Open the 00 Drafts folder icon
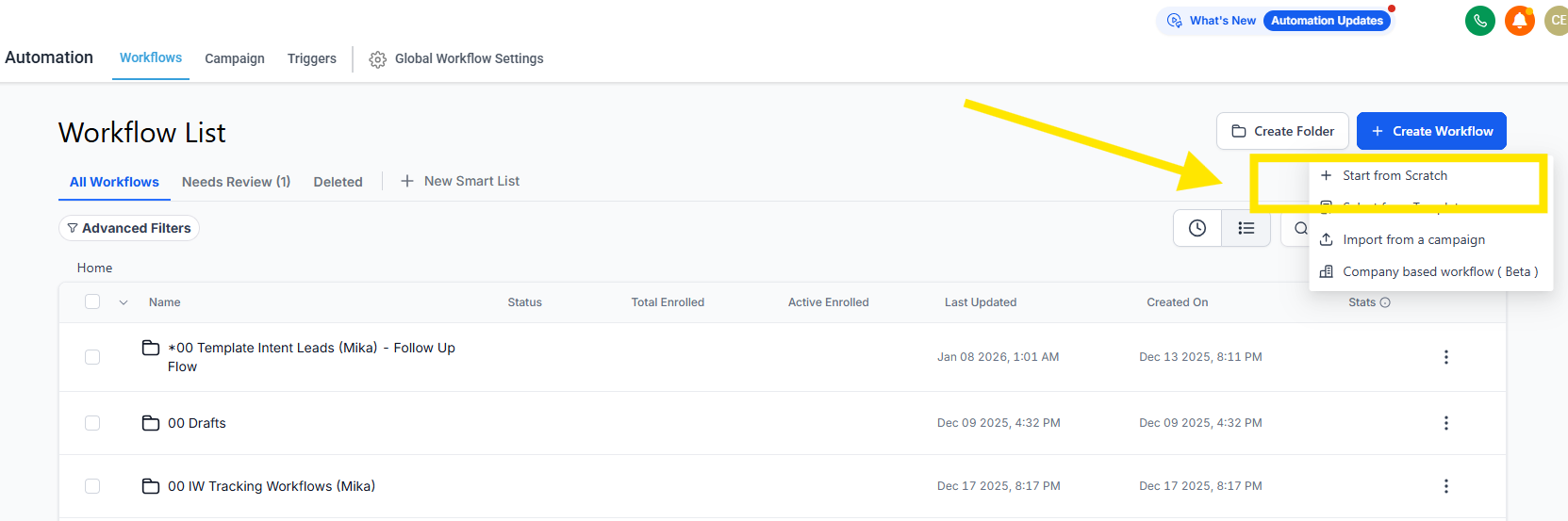The width and height of the screenshot is (1568, 521). pyautogui.click(x=151, y=423)
